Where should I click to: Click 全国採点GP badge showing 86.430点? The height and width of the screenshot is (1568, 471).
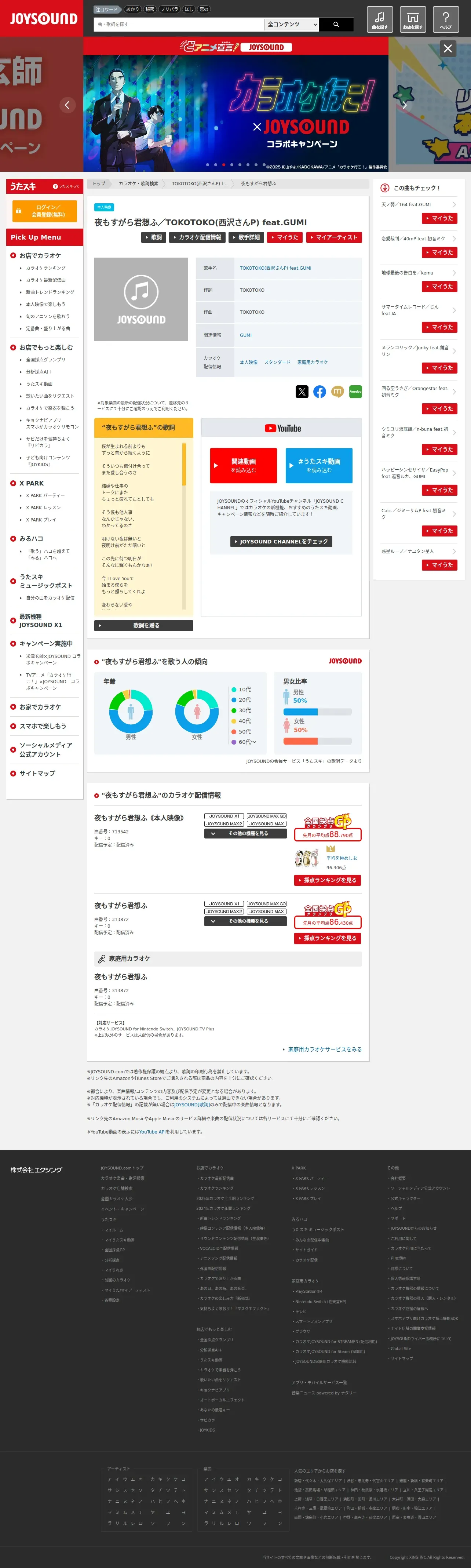coord(327,916)
